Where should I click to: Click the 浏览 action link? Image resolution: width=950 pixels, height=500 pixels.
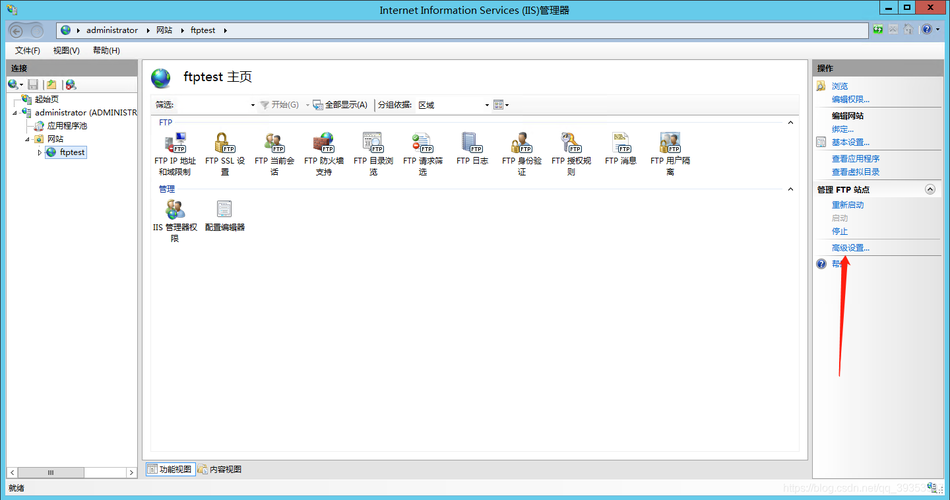(x=840, y=86)
